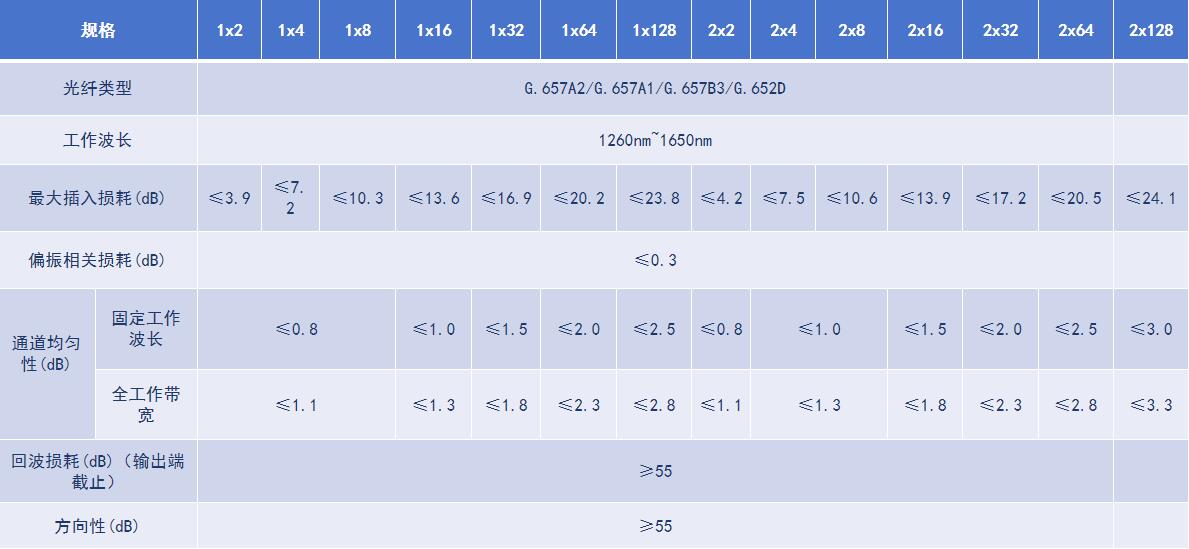This screenshot has height=549, width=1189.
Task: Select the 1x16 column header
Action: (433, 30)
